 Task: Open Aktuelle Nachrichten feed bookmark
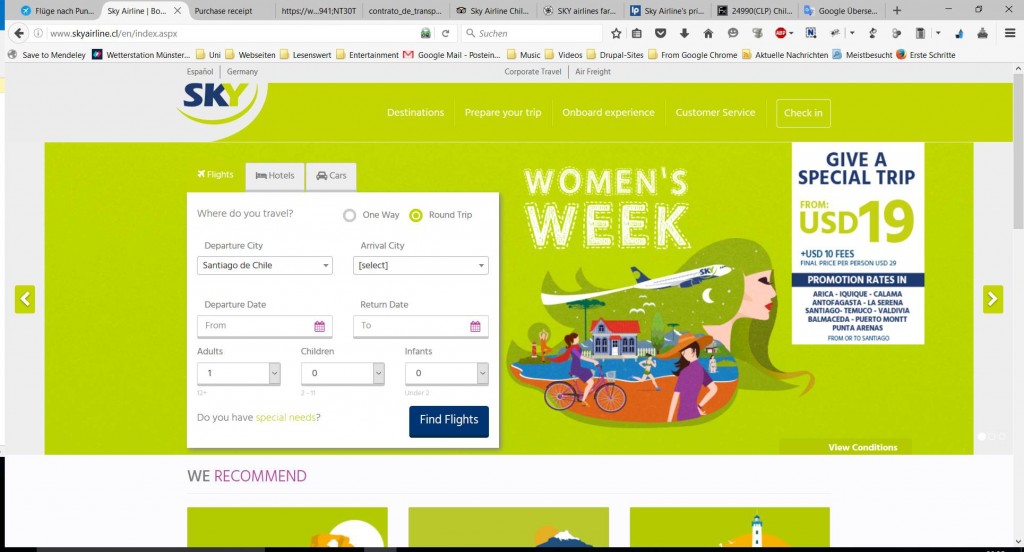click(786, 55)
